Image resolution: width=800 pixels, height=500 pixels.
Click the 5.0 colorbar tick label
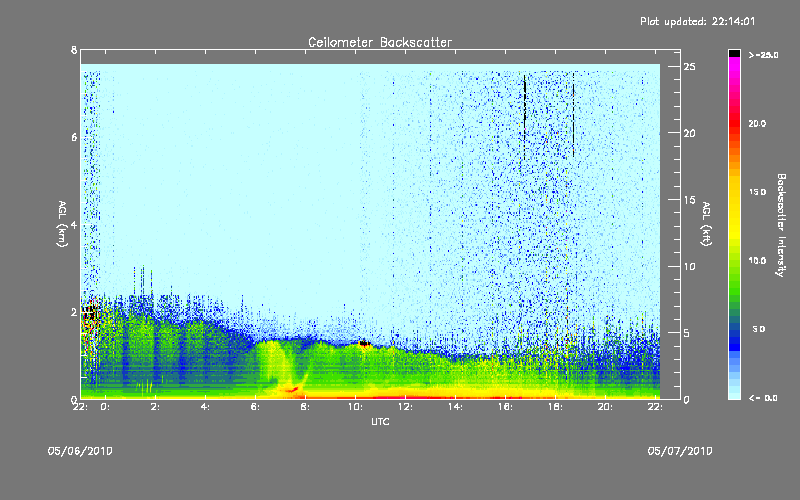[759, 330]
